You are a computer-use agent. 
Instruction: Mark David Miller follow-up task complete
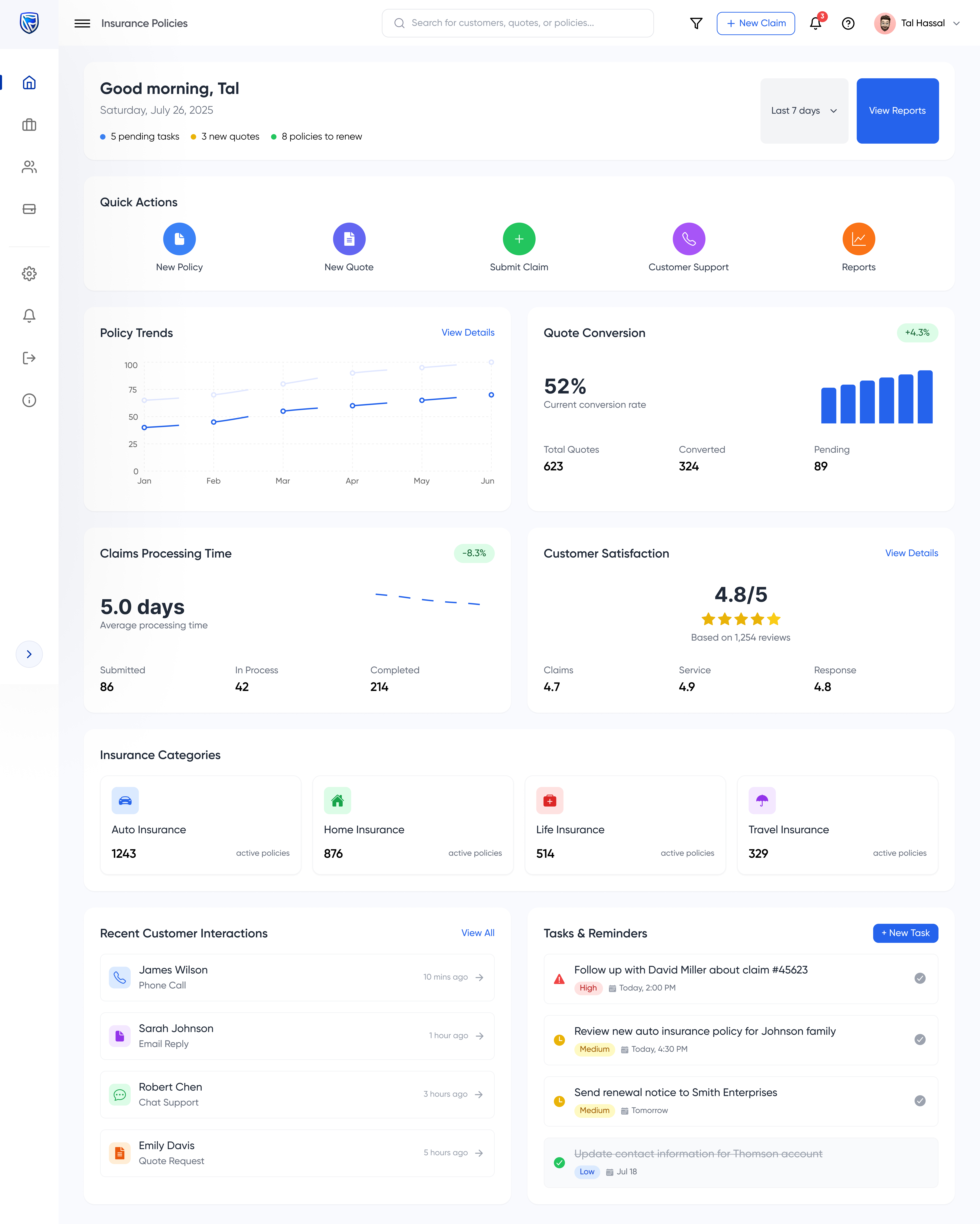(920, 978)
